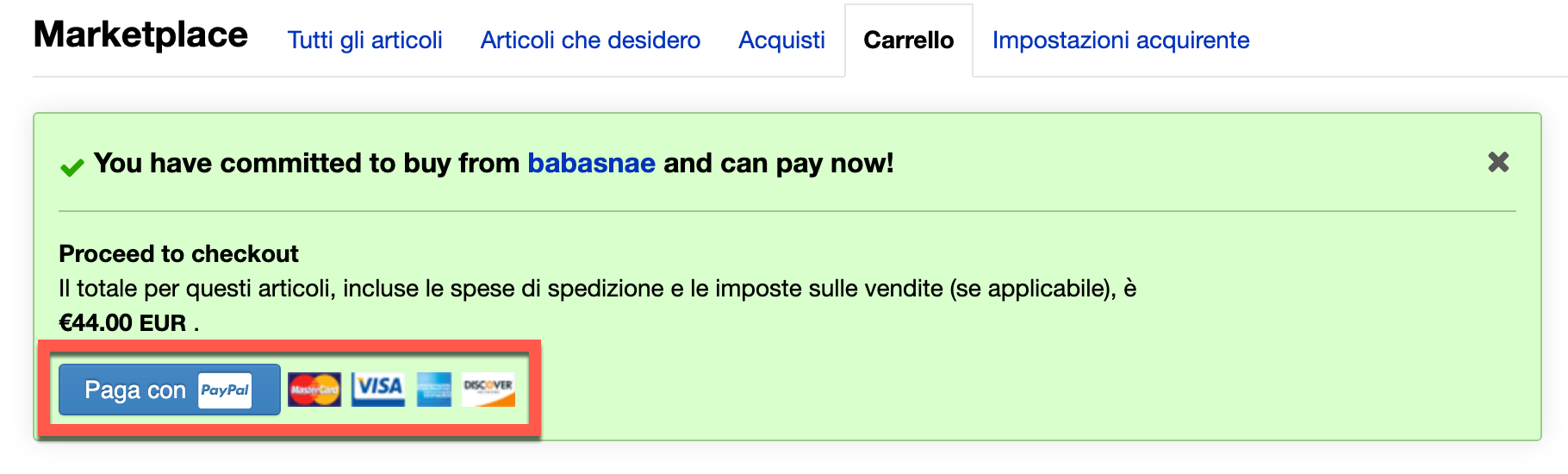This screenshot has height=474, width=1568.
Task: Click the 'and can pay now!' text
Action: click(x=778, y=163)
